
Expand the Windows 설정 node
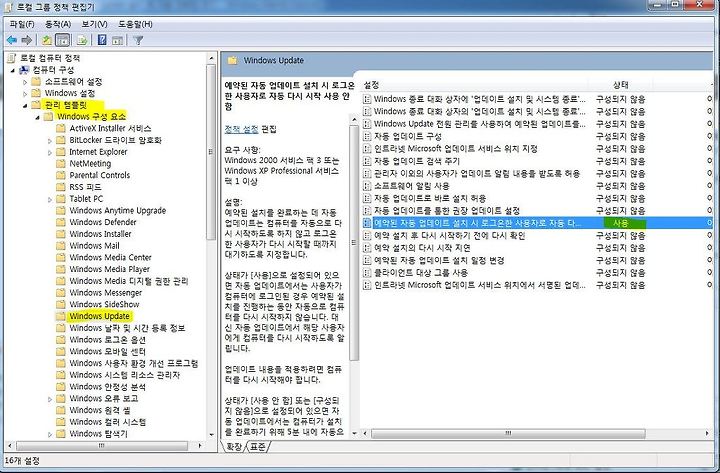(25, 94)
